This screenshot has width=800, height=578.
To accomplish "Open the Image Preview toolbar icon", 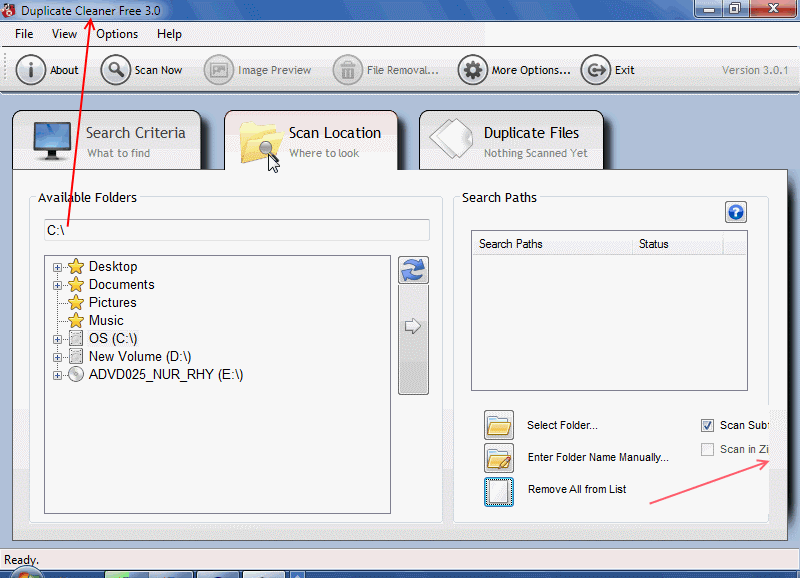I will coord(219,70).
